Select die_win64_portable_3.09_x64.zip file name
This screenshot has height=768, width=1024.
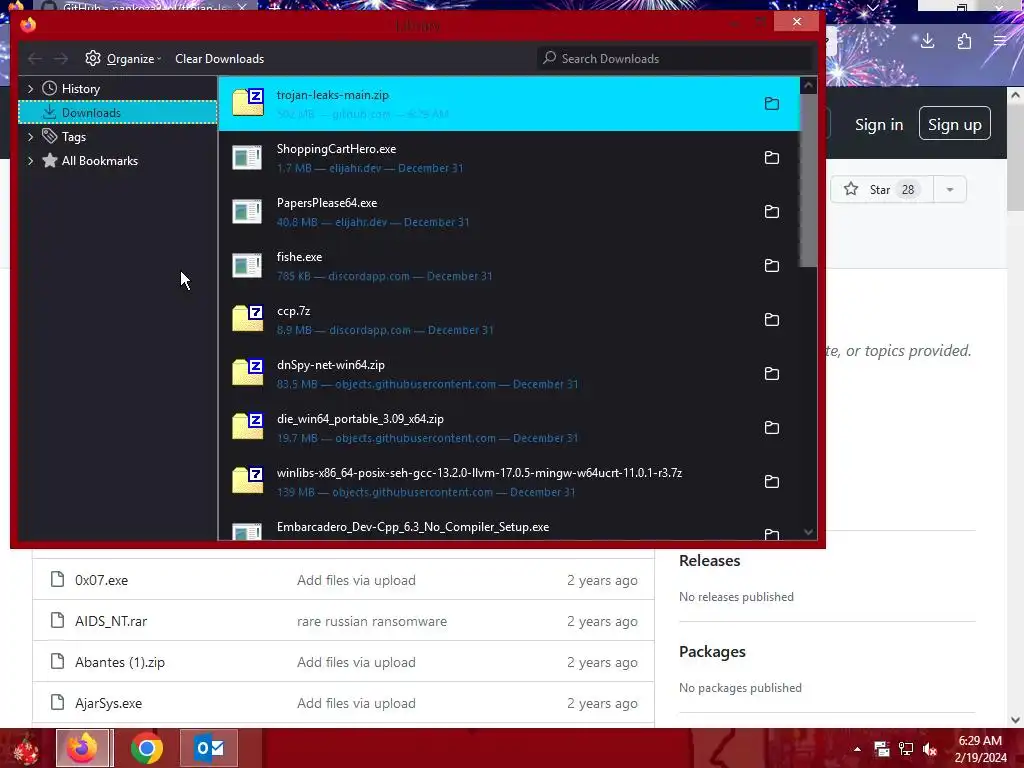(360, 419)
